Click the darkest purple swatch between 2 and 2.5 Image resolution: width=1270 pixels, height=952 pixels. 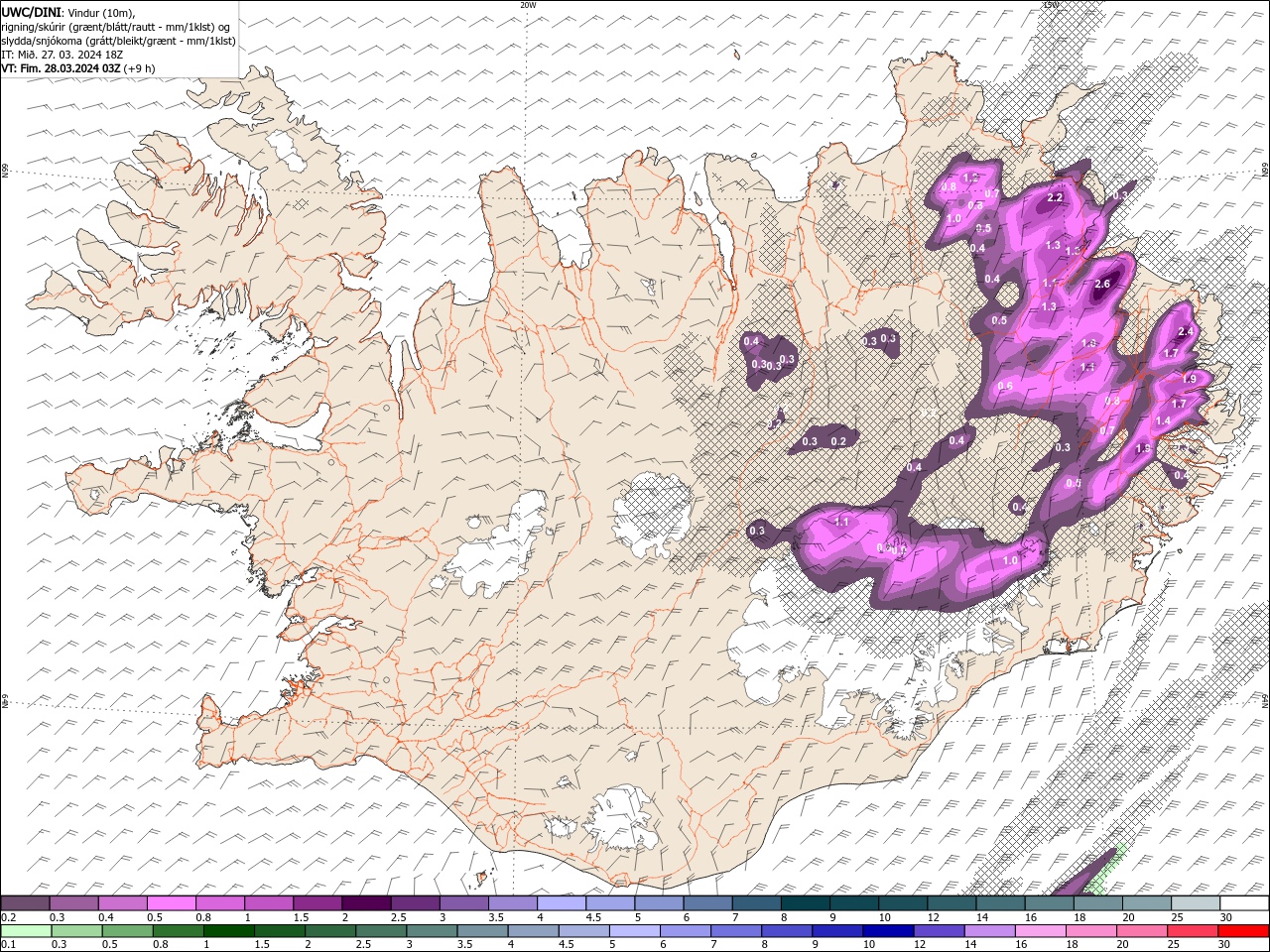[366, 903]
